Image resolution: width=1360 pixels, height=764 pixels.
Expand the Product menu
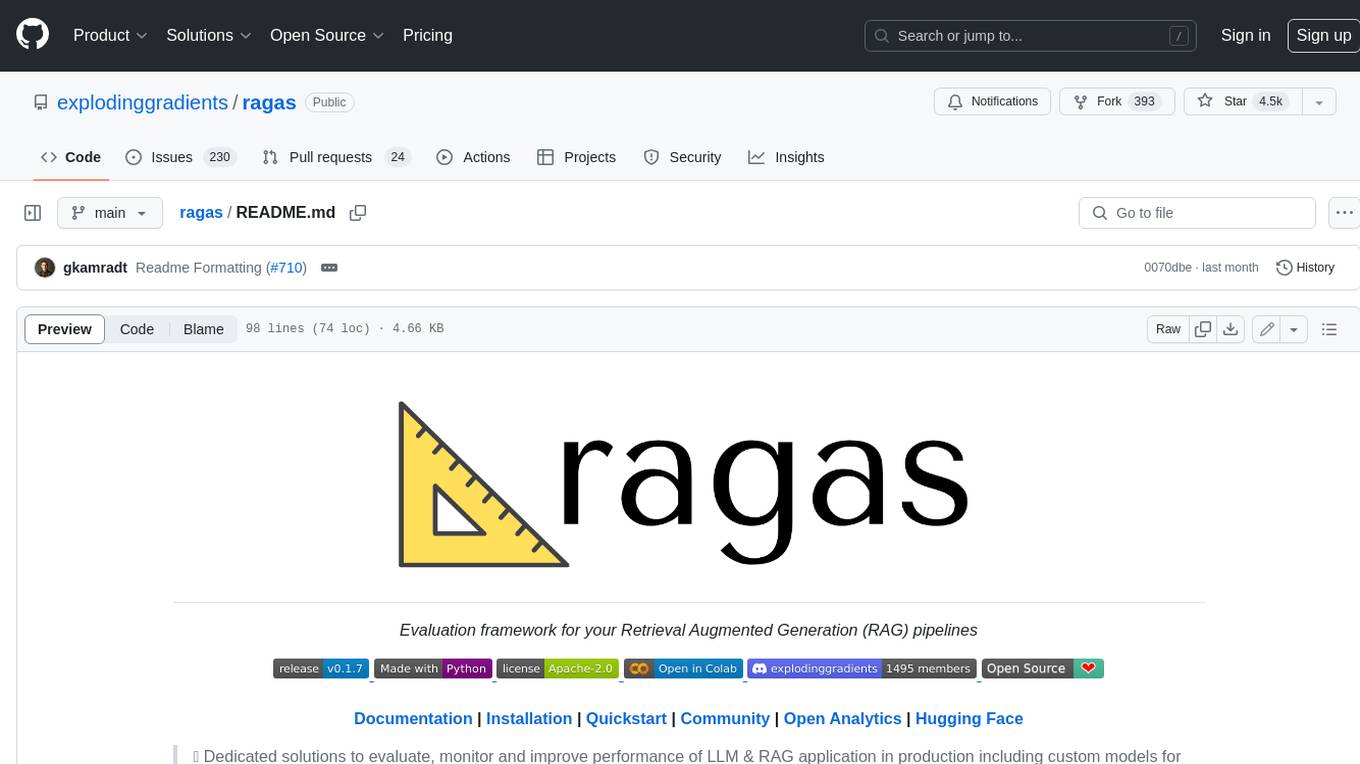[x=110, y=35]
